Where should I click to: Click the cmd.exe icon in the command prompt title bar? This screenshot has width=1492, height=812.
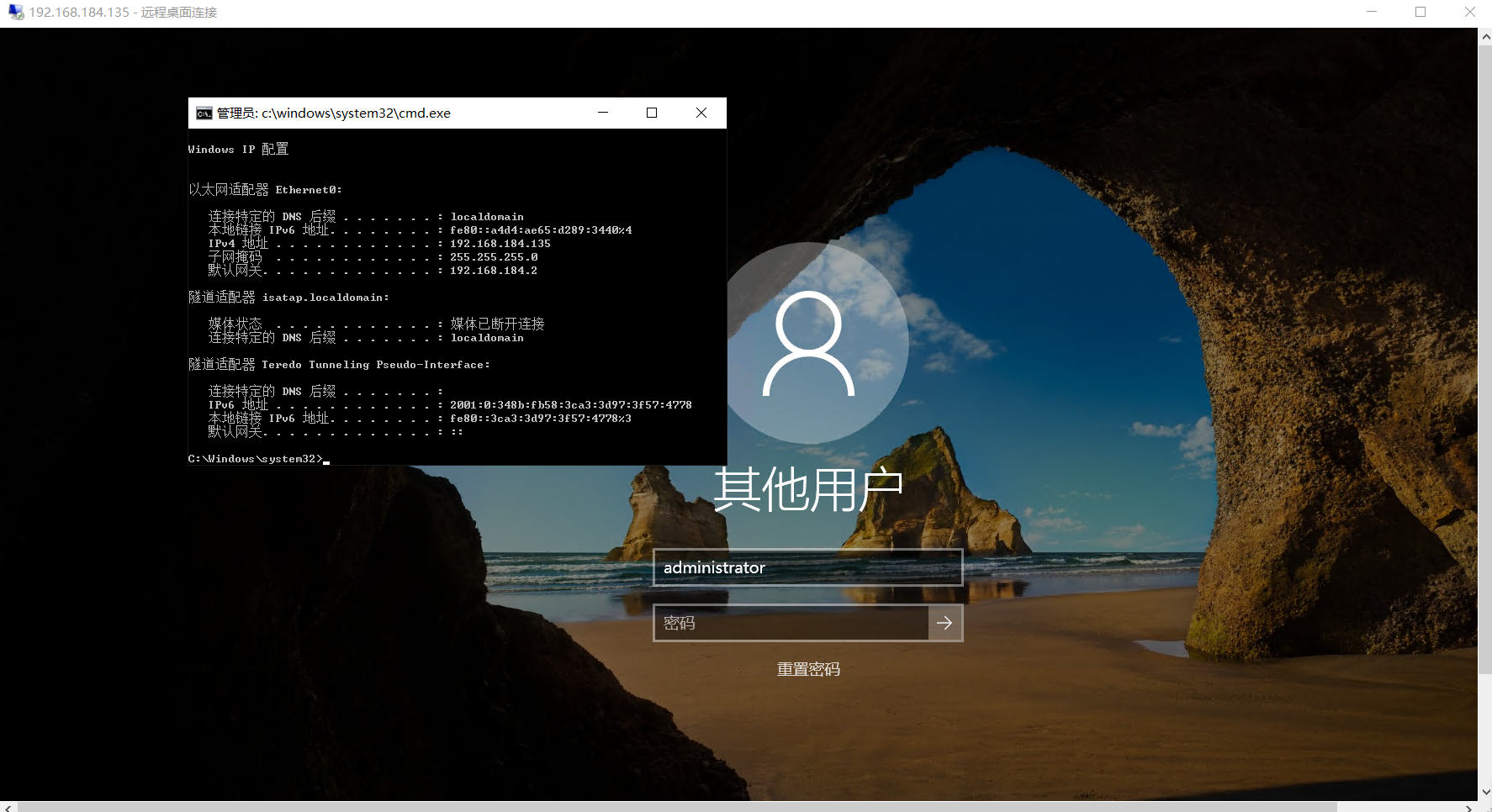(201, 112)
